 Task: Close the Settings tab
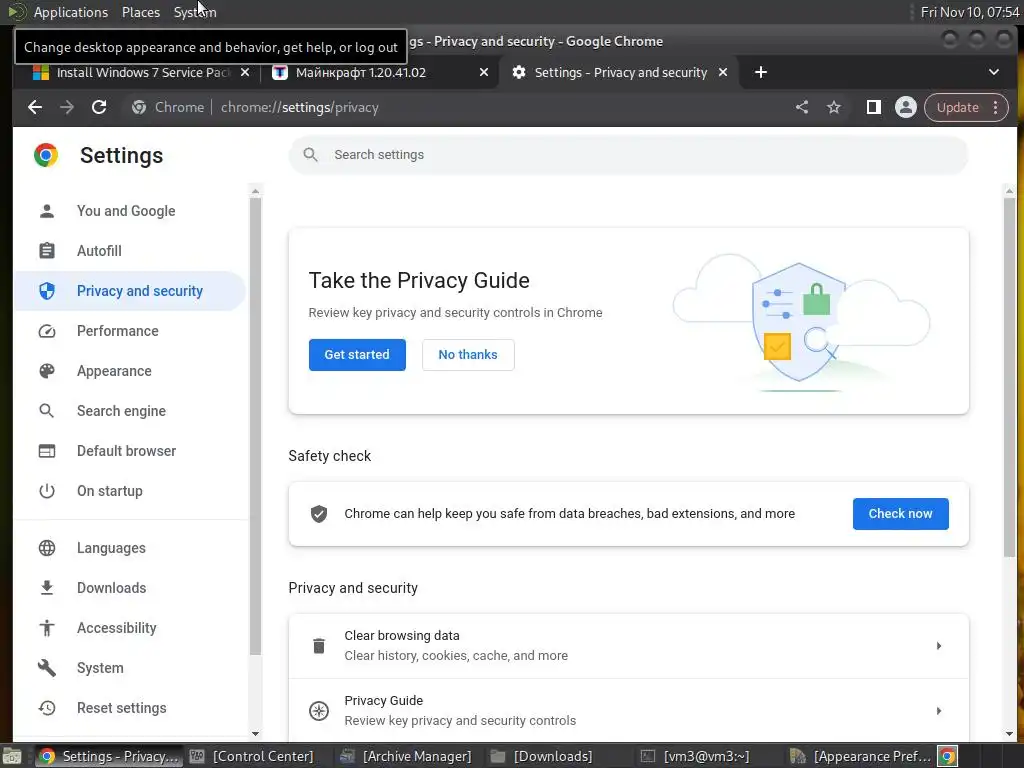pos(723,72)
